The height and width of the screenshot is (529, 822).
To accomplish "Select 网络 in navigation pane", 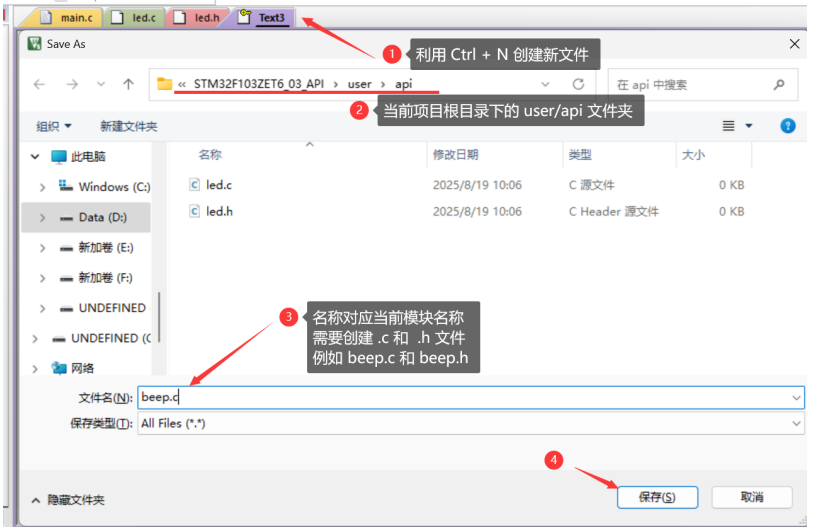I will [x=73, y=368].
